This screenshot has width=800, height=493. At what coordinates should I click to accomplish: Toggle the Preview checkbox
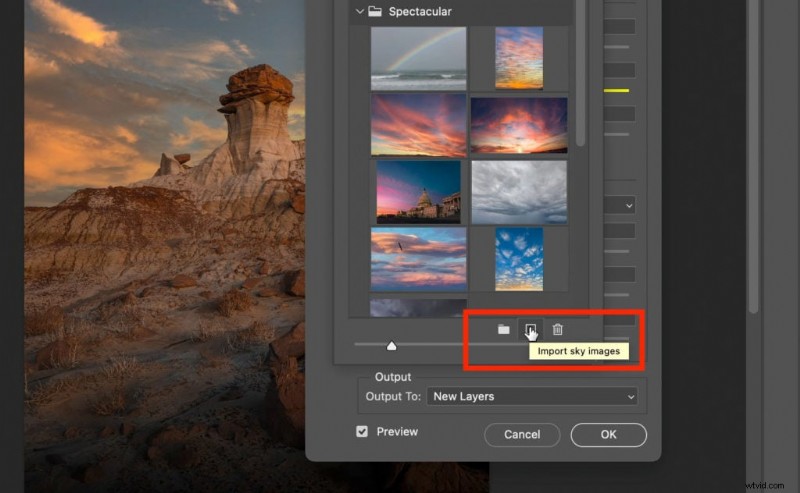click(x=362, y=432)
